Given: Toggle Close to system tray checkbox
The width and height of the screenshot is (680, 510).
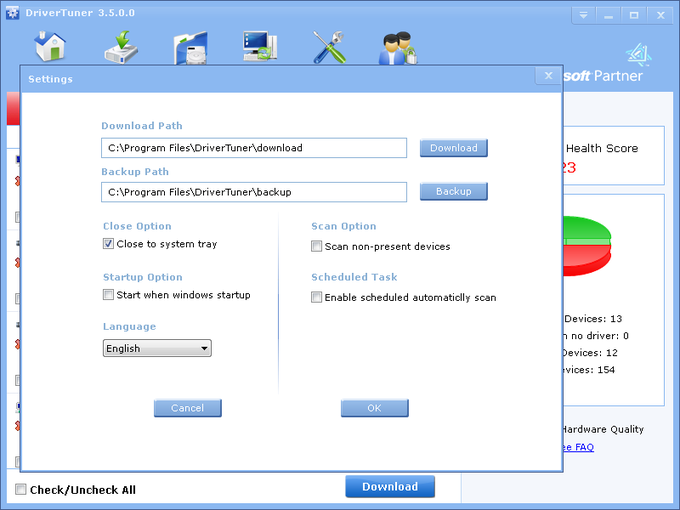Looking at the screenshot, I should [108, 244].
